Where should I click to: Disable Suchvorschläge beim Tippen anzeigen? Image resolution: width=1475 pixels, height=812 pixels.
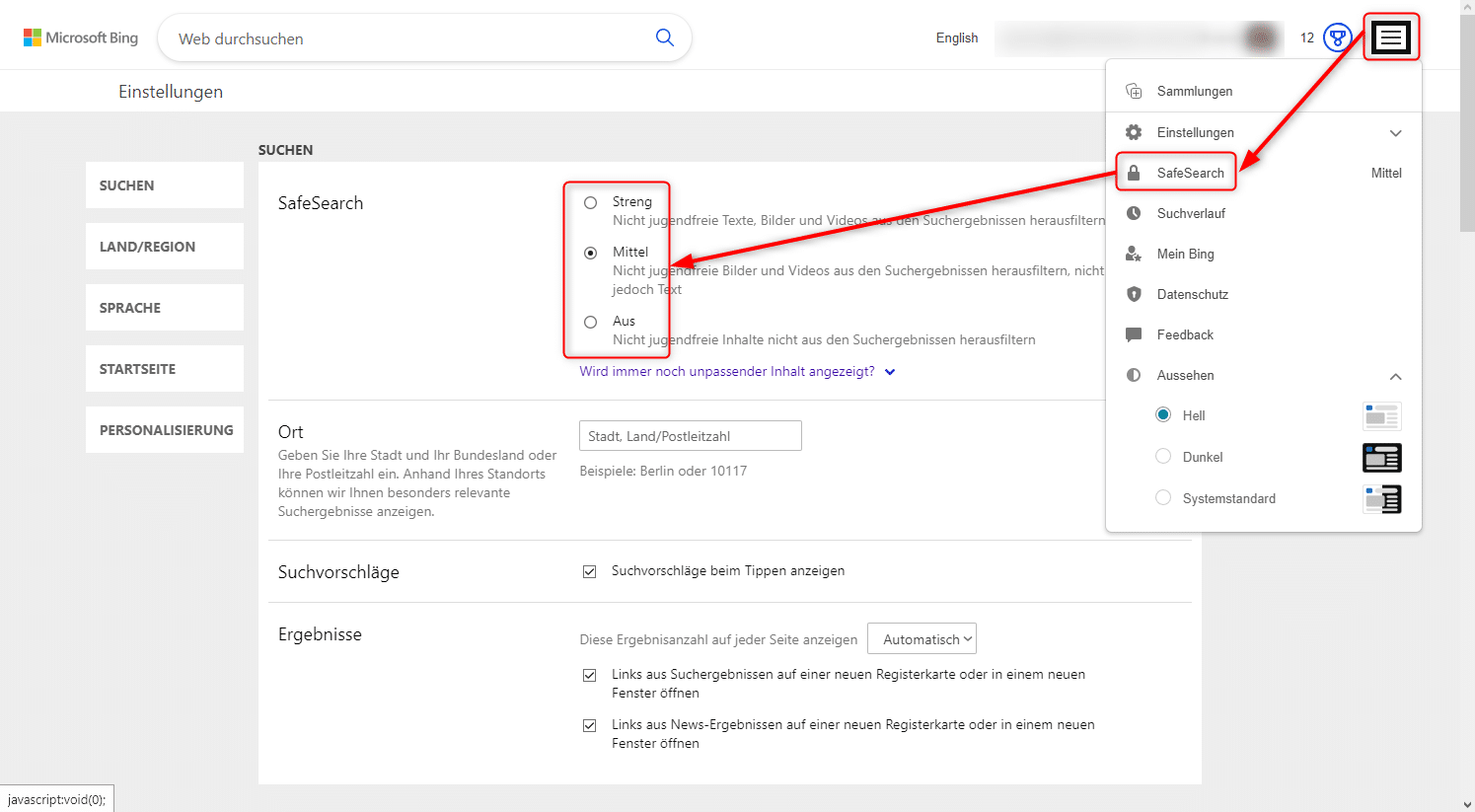tap(589, 570)
